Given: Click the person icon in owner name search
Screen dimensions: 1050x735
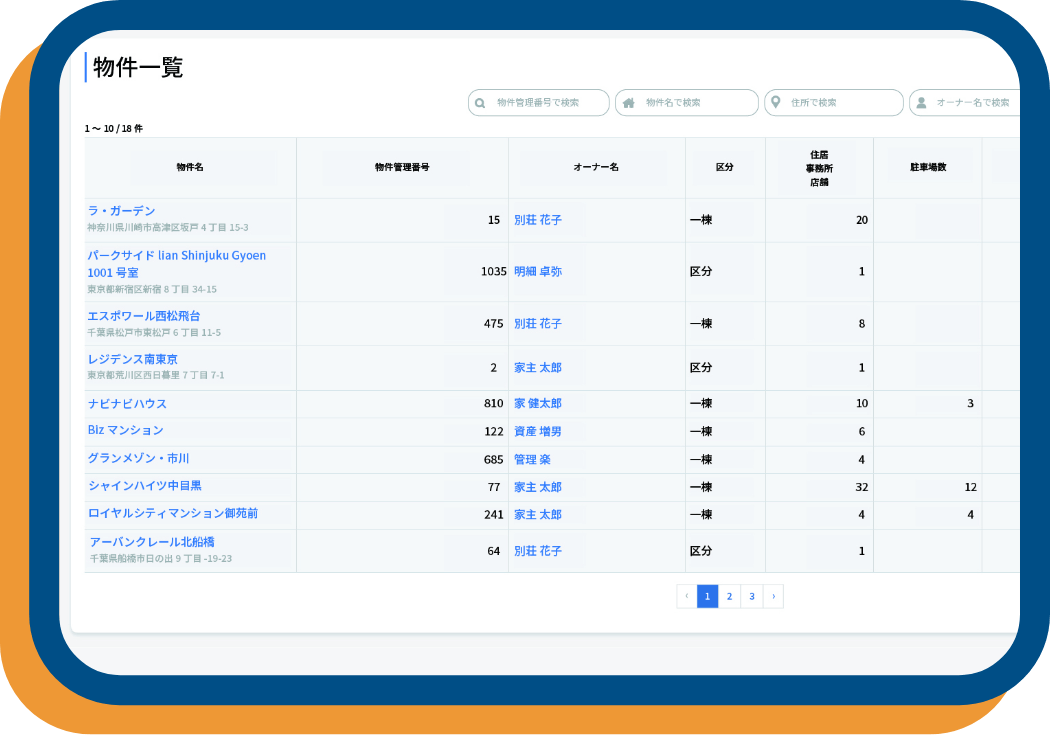Looking at the screenshot, I should [921, 102].
